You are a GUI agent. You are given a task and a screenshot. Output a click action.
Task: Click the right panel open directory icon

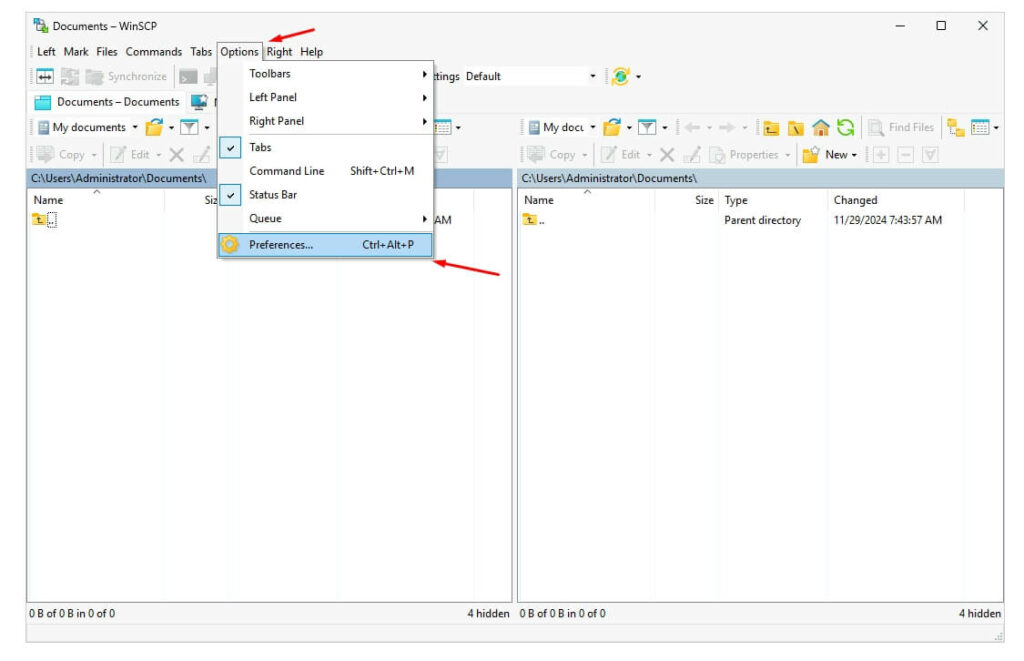point(612,127)
